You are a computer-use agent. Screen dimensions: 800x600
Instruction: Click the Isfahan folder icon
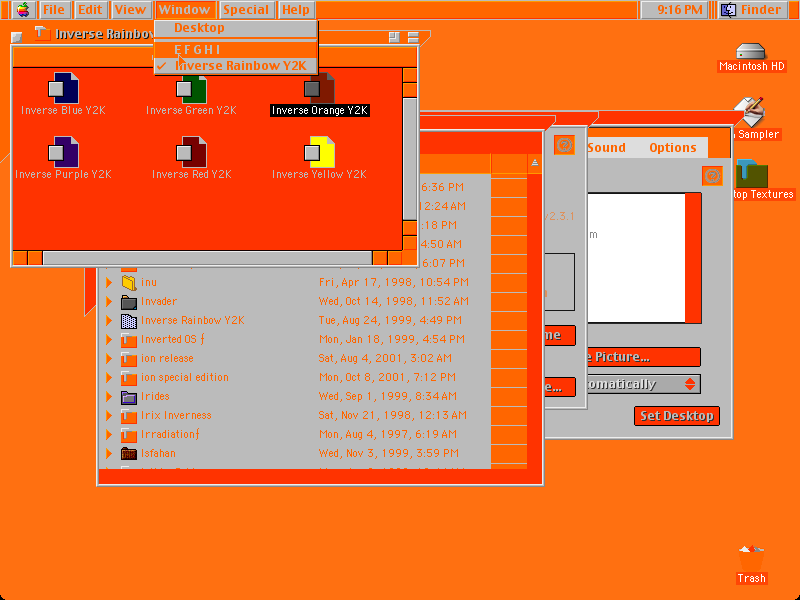pyautogui.click(x=129, y=454)
